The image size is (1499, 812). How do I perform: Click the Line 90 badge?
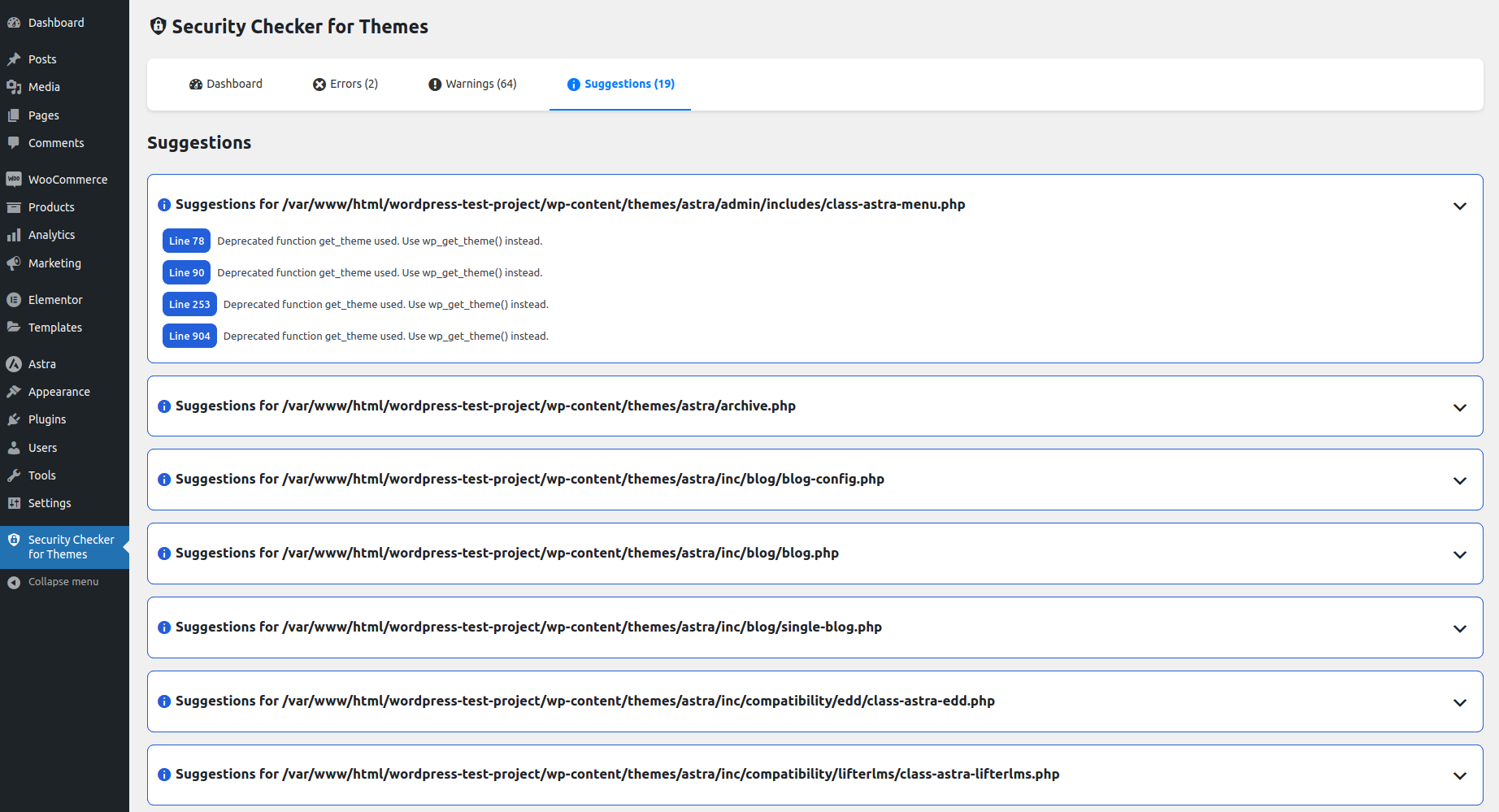(x=187, y=272)
